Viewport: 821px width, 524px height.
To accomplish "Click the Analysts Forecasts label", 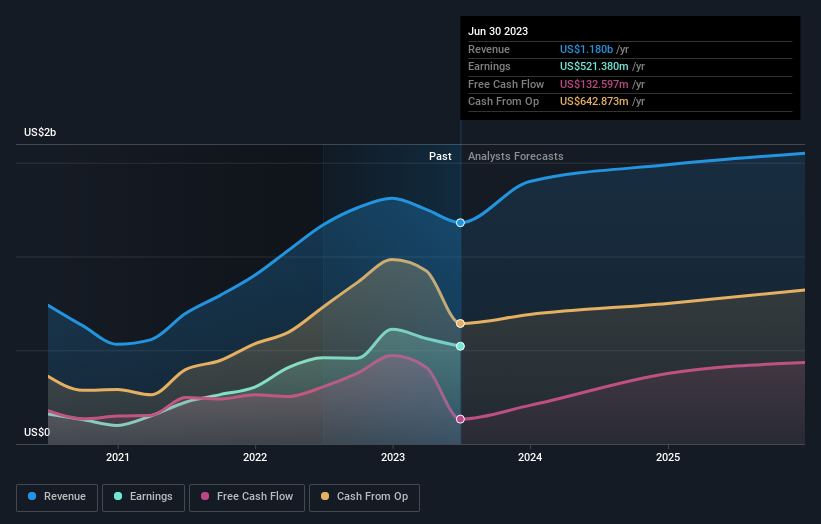I will tap(516, 157).
